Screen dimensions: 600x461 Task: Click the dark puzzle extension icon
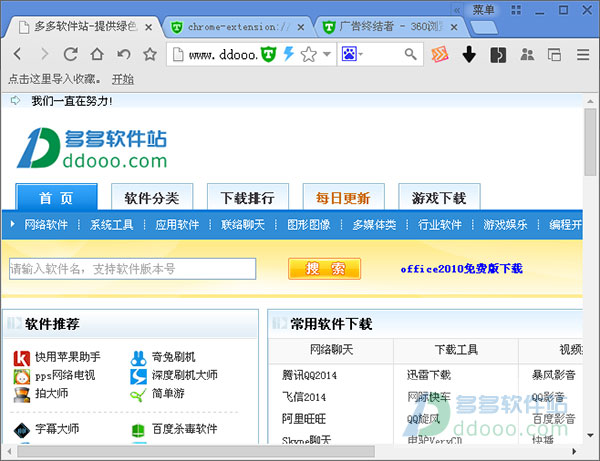click(498, 55)
